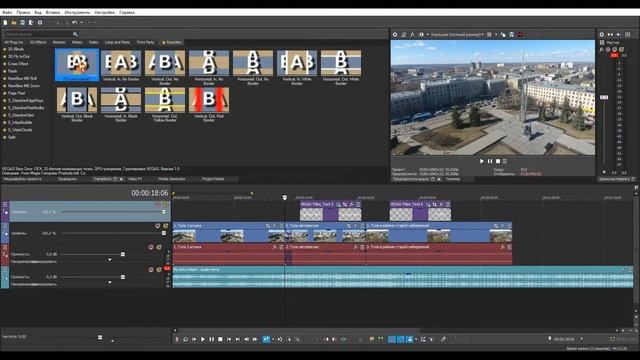Toggle snapping in the bottom toolbar
The height and width of the screenshot is (360, 640).
392,339
